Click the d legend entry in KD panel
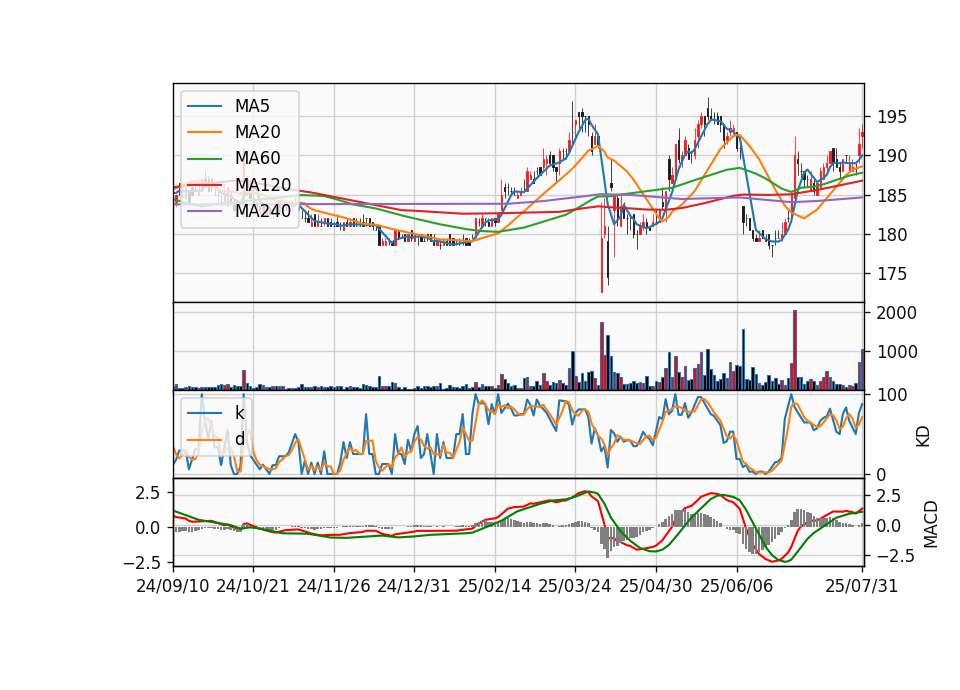Image resolution: width=960 pixels, height=690 pixels. 240,439
